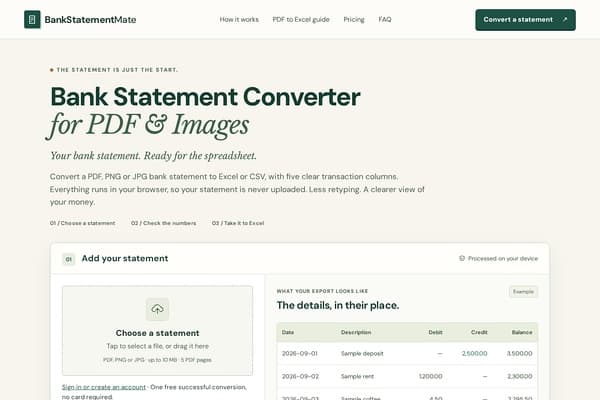Click the Tap to select a file text
This screenshot has width=600, height=400.
click(x=157, y=346)
